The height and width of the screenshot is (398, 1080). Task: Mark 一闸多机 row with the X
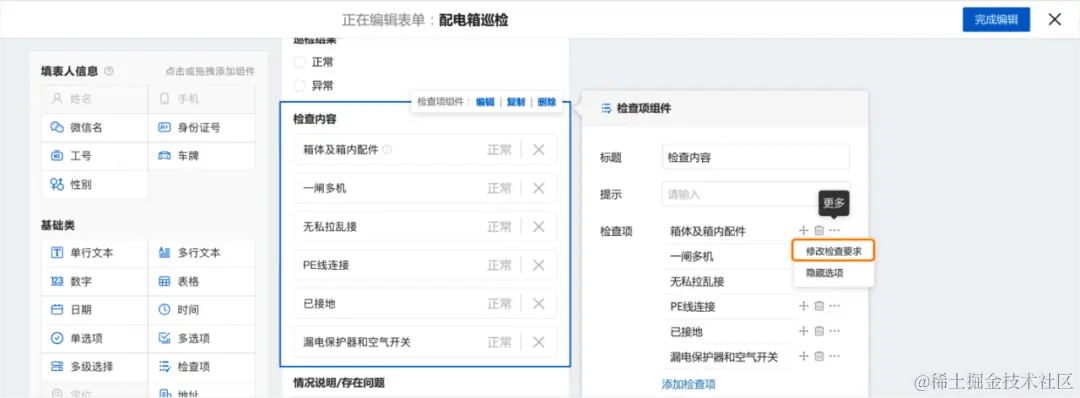[539, 189]
